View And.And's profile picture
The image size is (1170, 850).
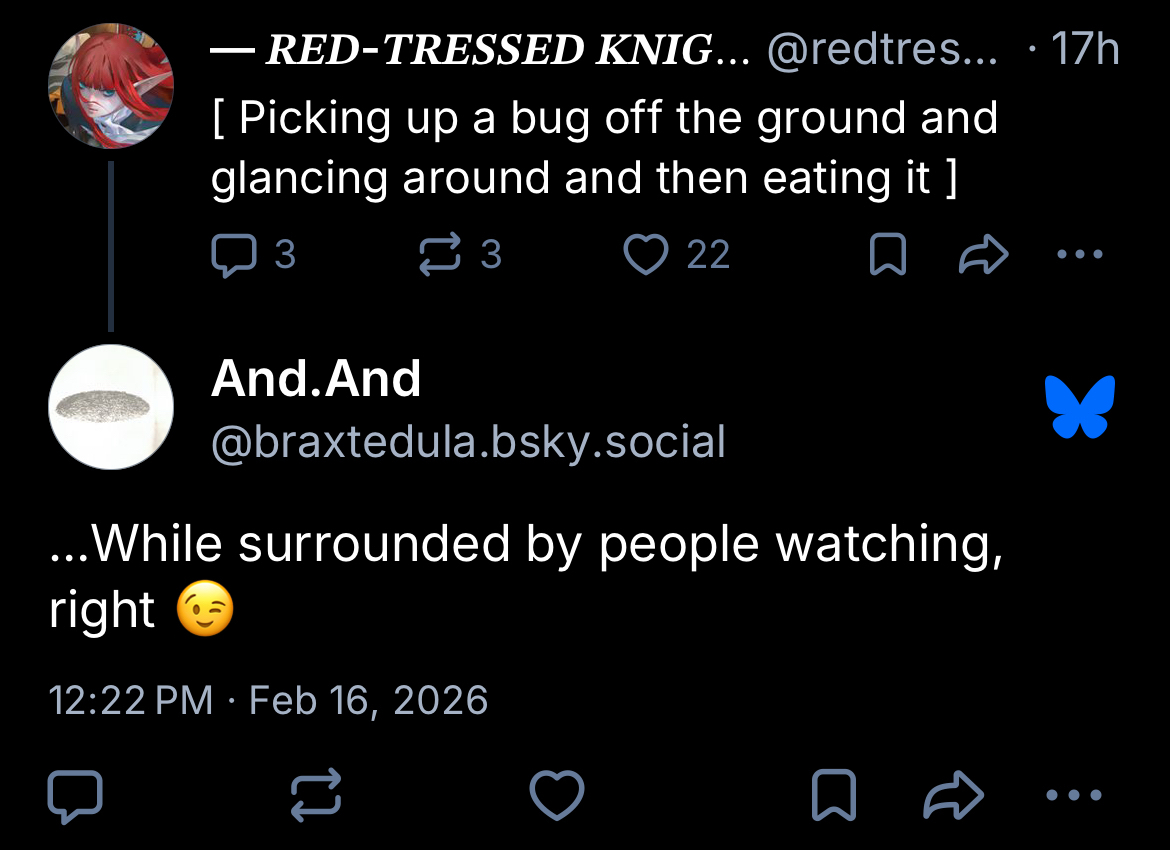click(x=110, y=406)
